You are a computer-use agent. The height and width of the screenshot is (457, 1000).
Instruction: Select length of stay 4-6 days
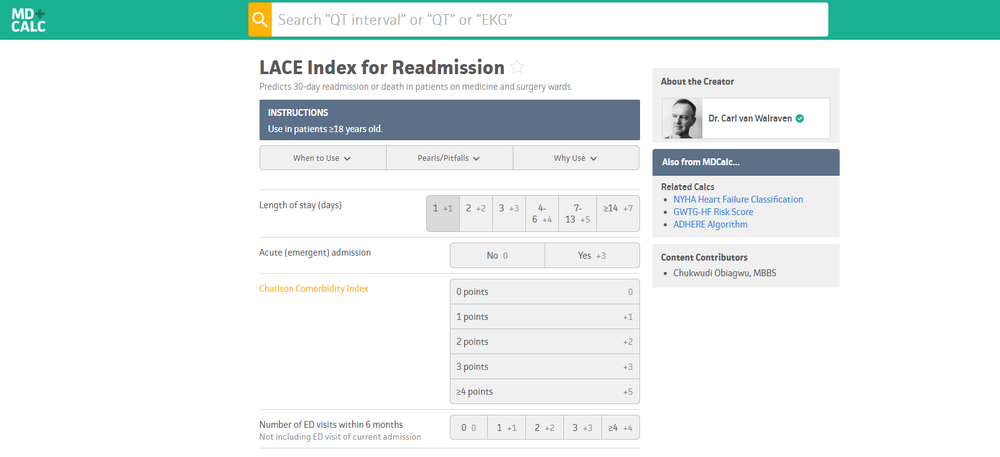(542, 214)
